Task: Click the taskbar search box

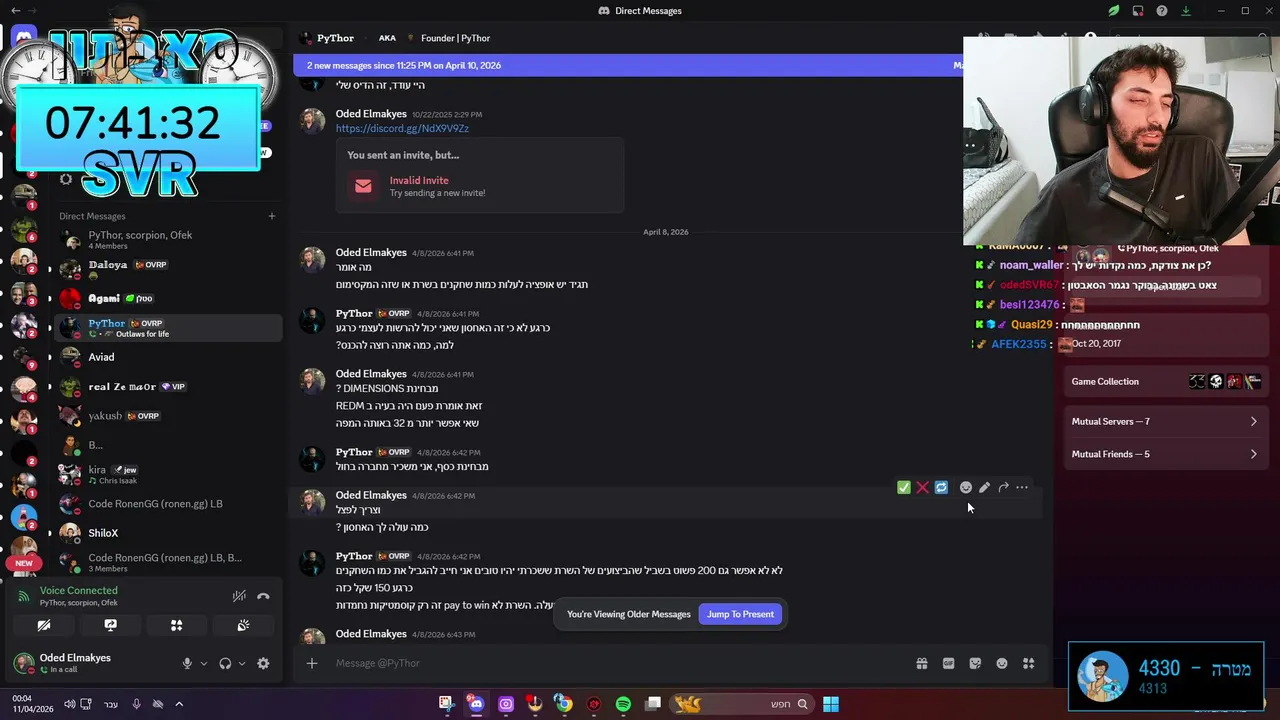Action: pyautogui.click(x=740, y=704)
